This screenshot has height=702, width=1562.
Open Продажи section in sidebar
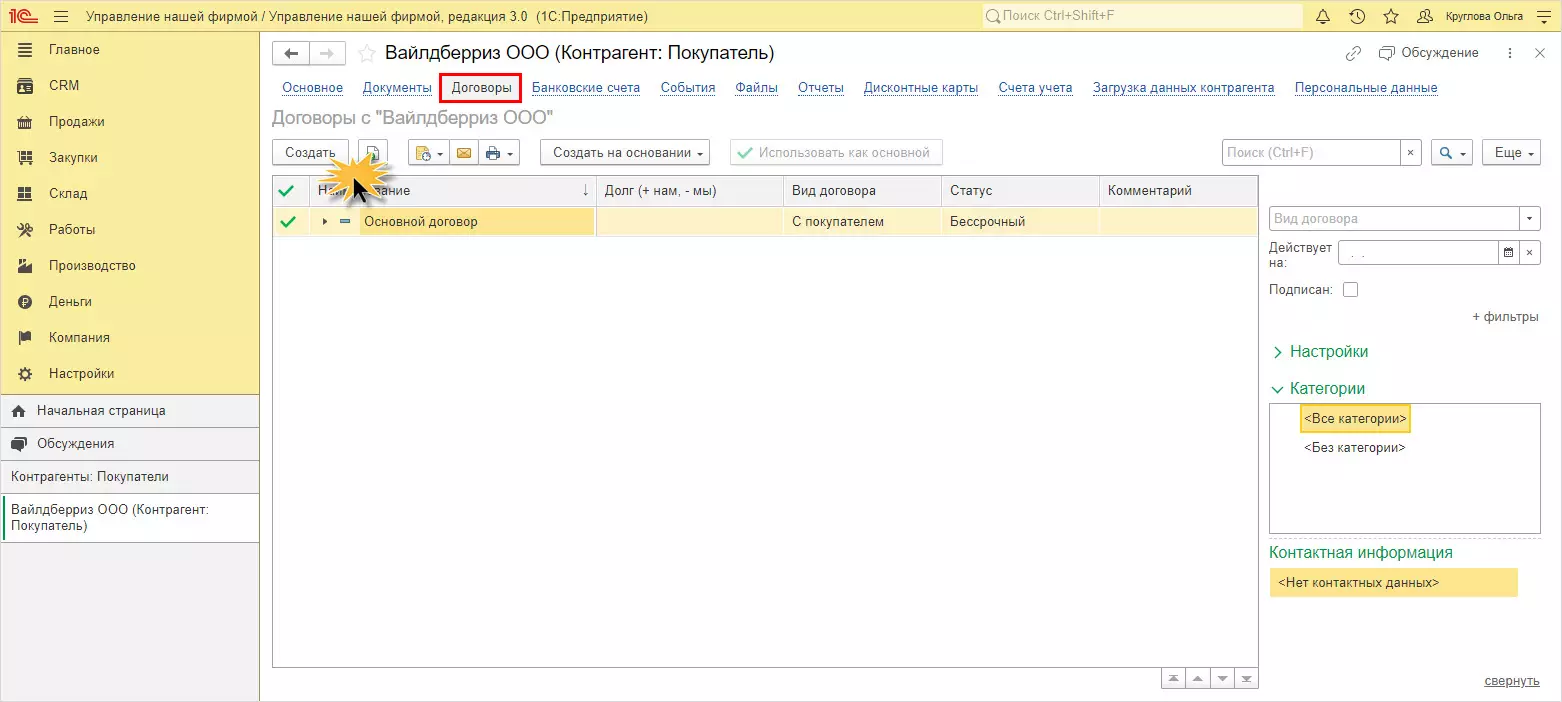pos(77,122)
